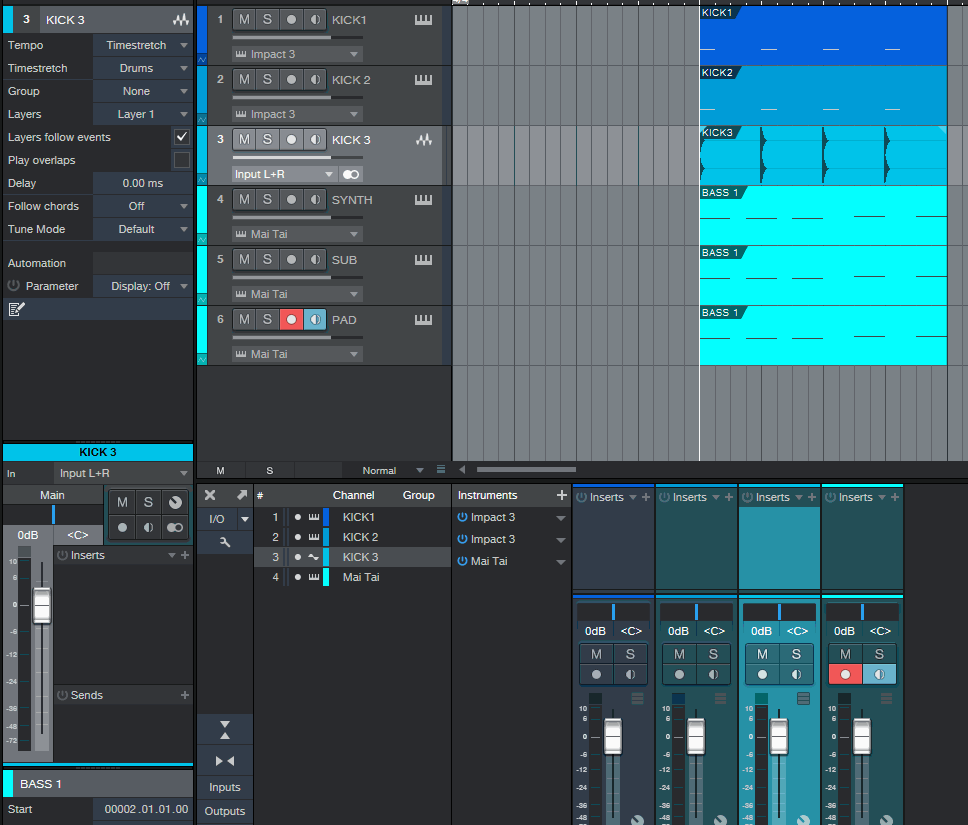The height and width of the screenshot is (825, 968).
Task: Click the first mixer channel fader
Action: pyautogui.click(x=613, y=736)
